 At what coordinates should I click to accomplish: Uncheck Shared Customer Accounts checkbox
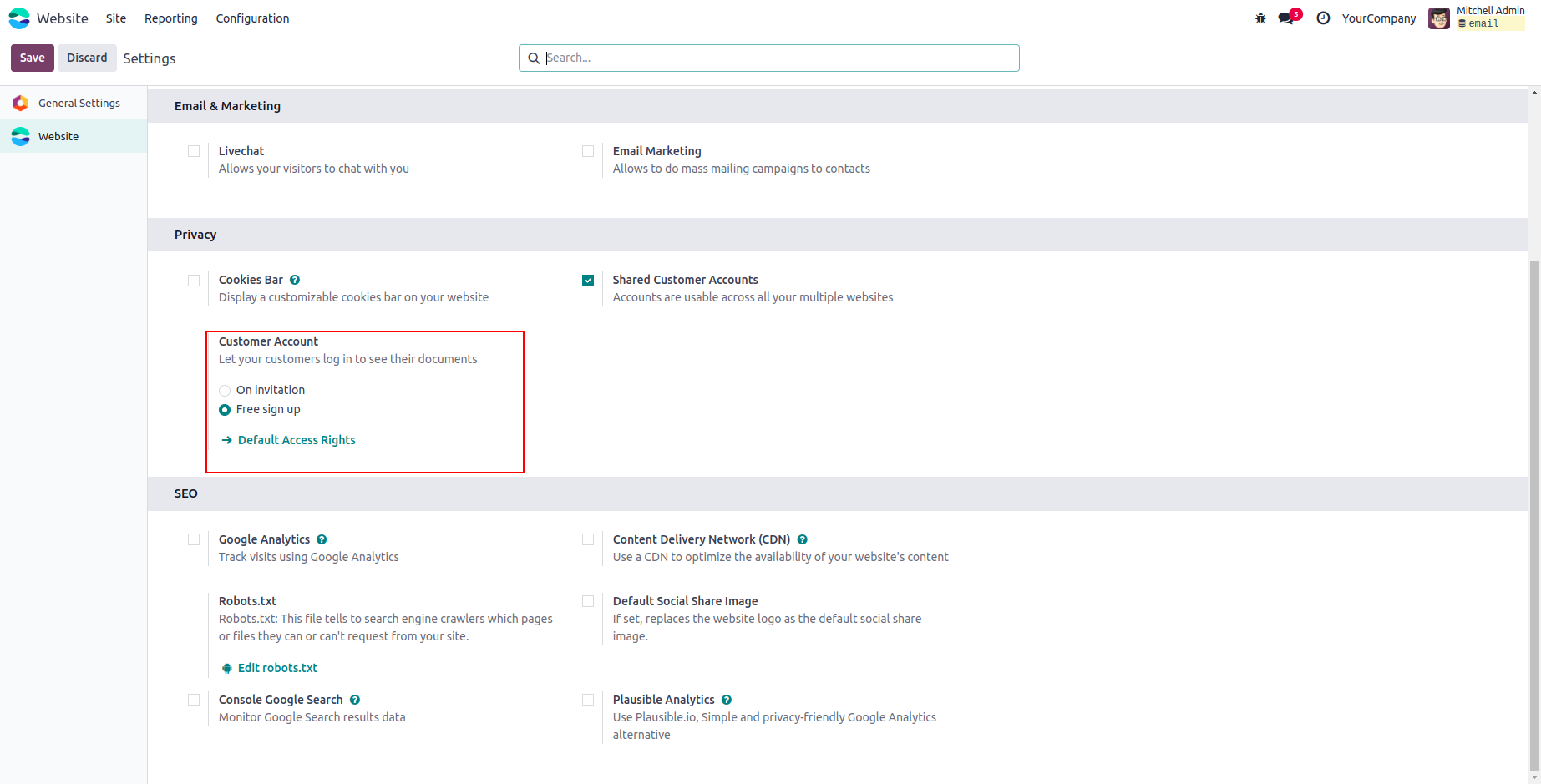(588, 281)
